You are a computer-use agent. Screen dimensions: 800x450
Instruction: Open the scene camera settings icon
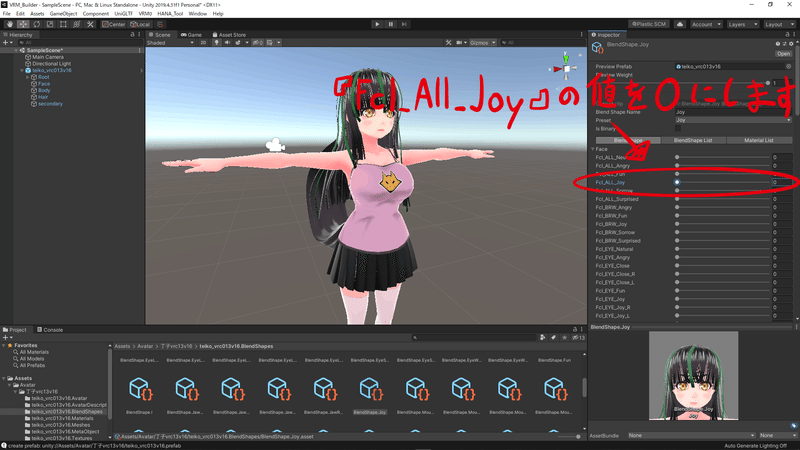(460, 43)
